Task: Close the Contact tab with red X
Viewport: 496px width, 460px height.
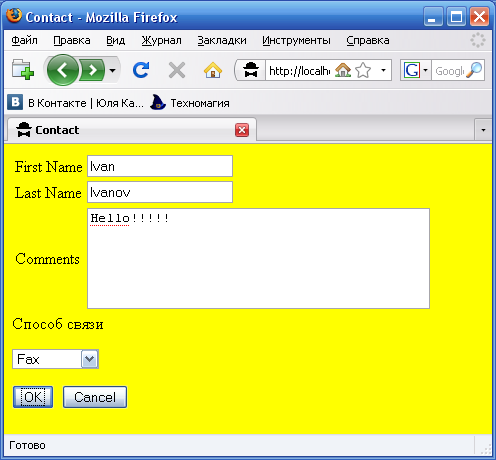Action: tap(242, 130)
